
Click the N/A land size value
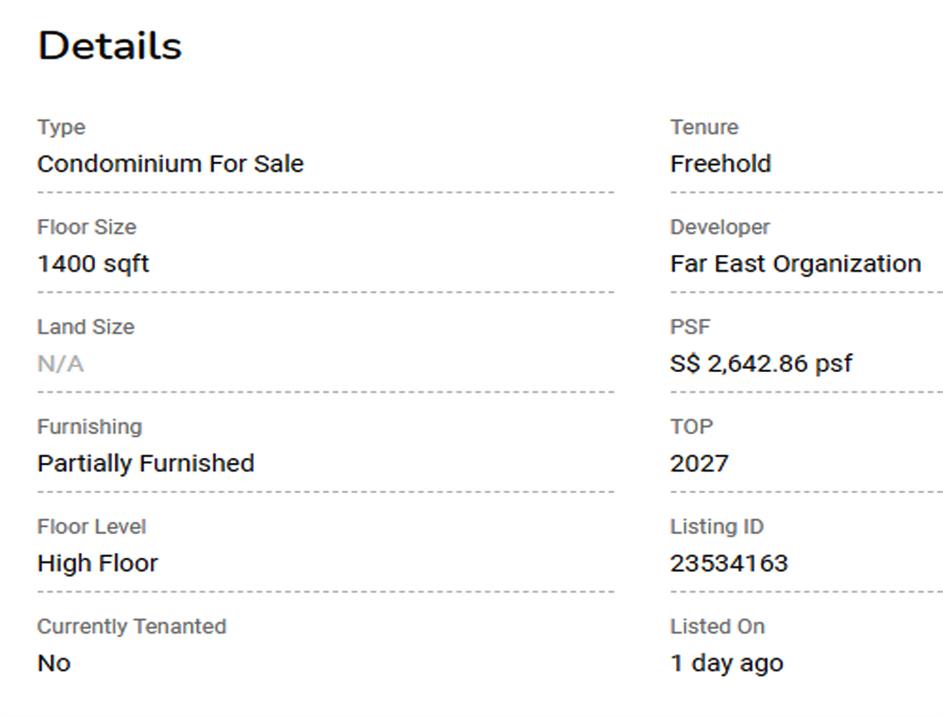pos(60,364)
